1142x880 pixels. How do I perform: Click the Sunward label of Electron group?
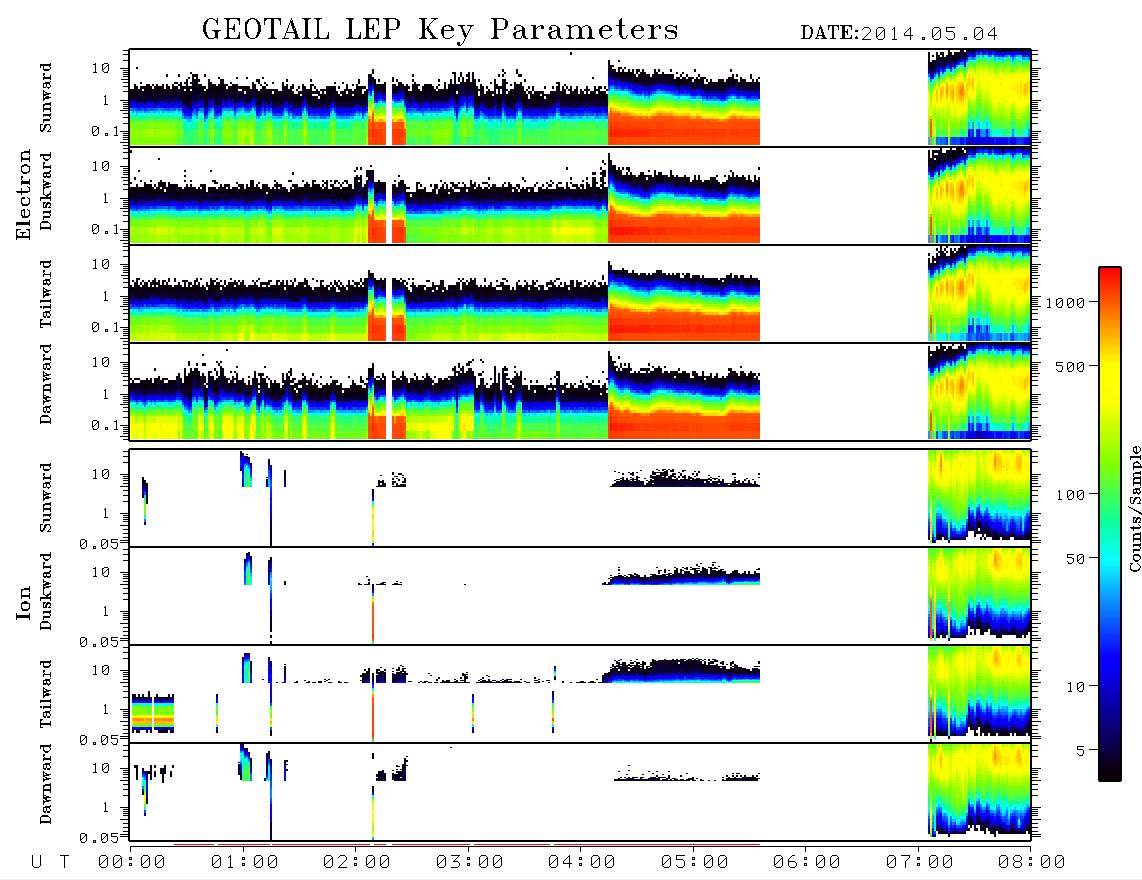46,98
